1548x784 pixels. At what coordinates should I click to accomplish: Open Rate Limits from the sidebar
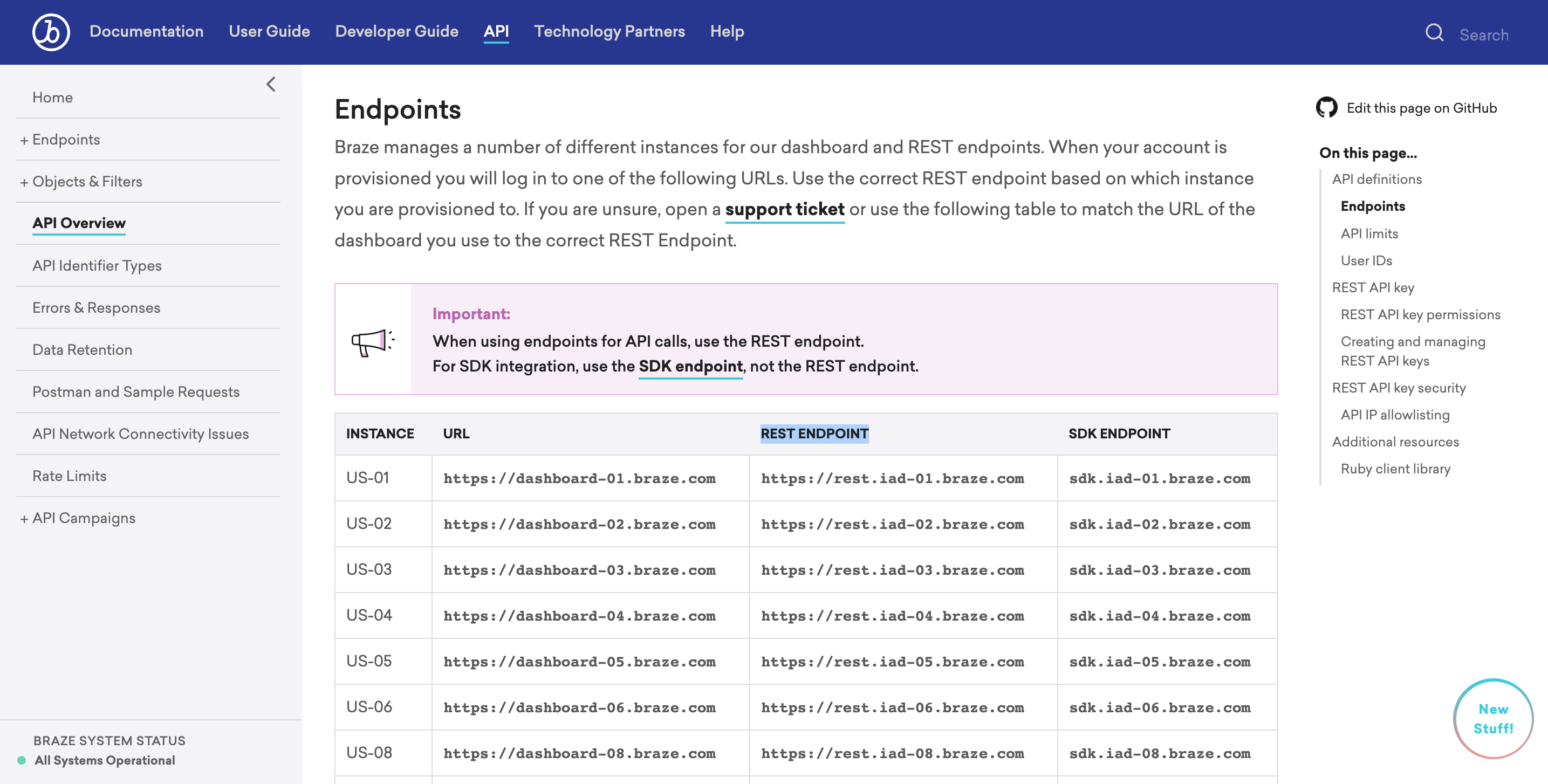click(x=69, y=475)
